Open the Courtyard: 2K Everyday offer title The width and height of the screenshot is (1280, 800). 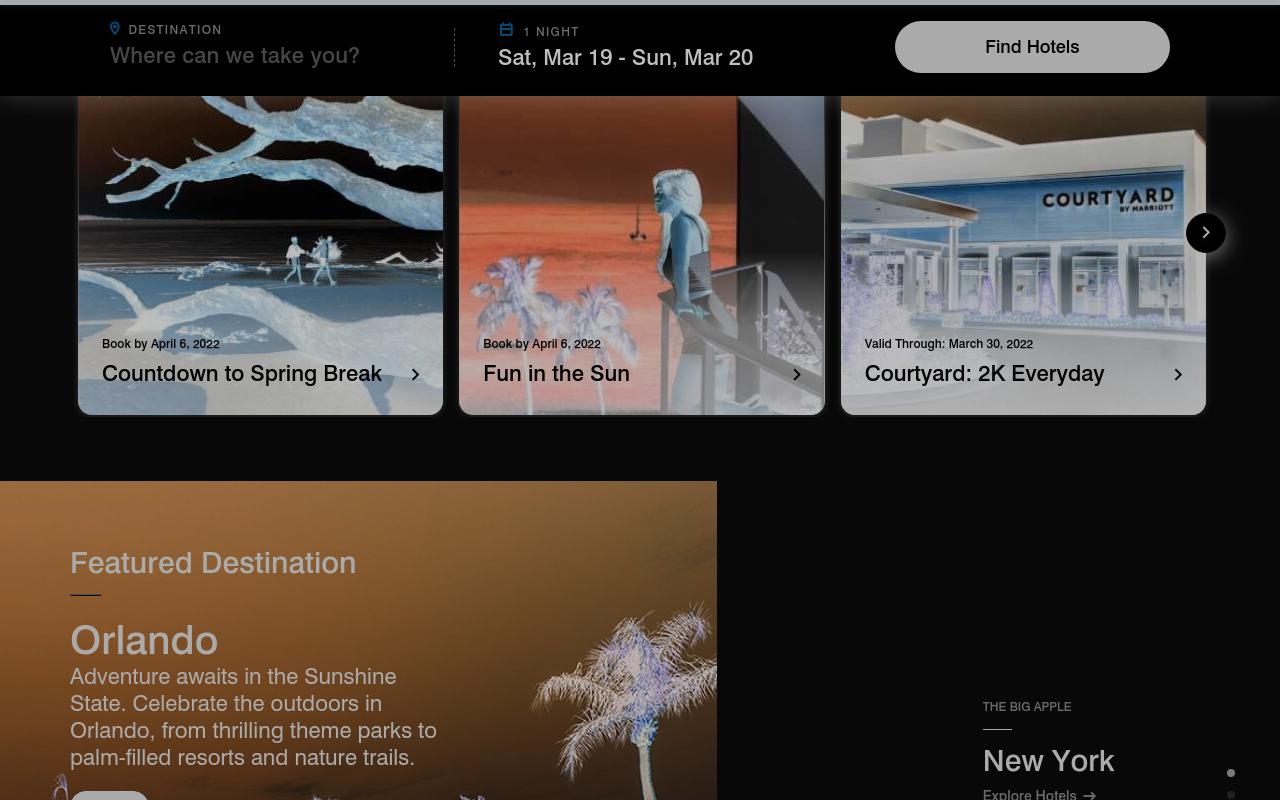984,373
